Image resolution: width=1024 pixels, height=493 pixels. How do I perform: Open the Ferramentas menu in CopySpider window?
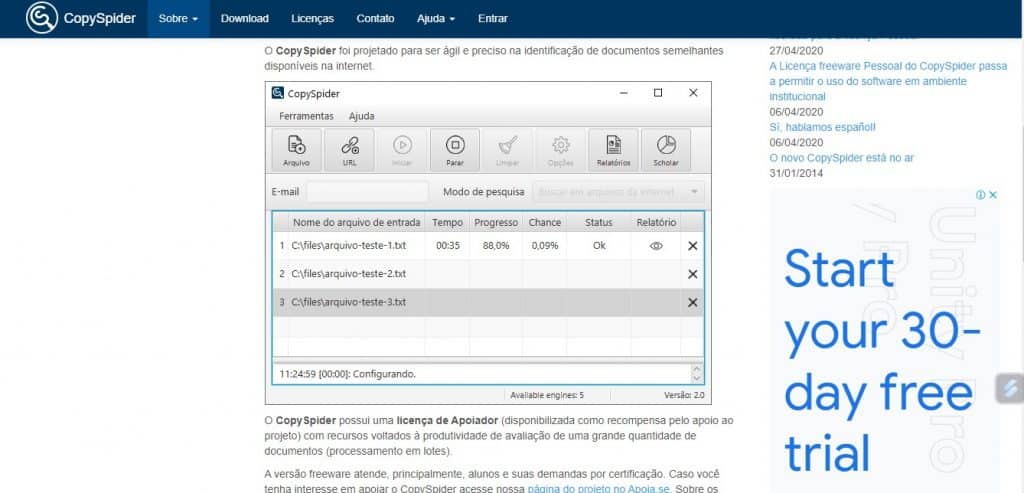pos(306,116)
